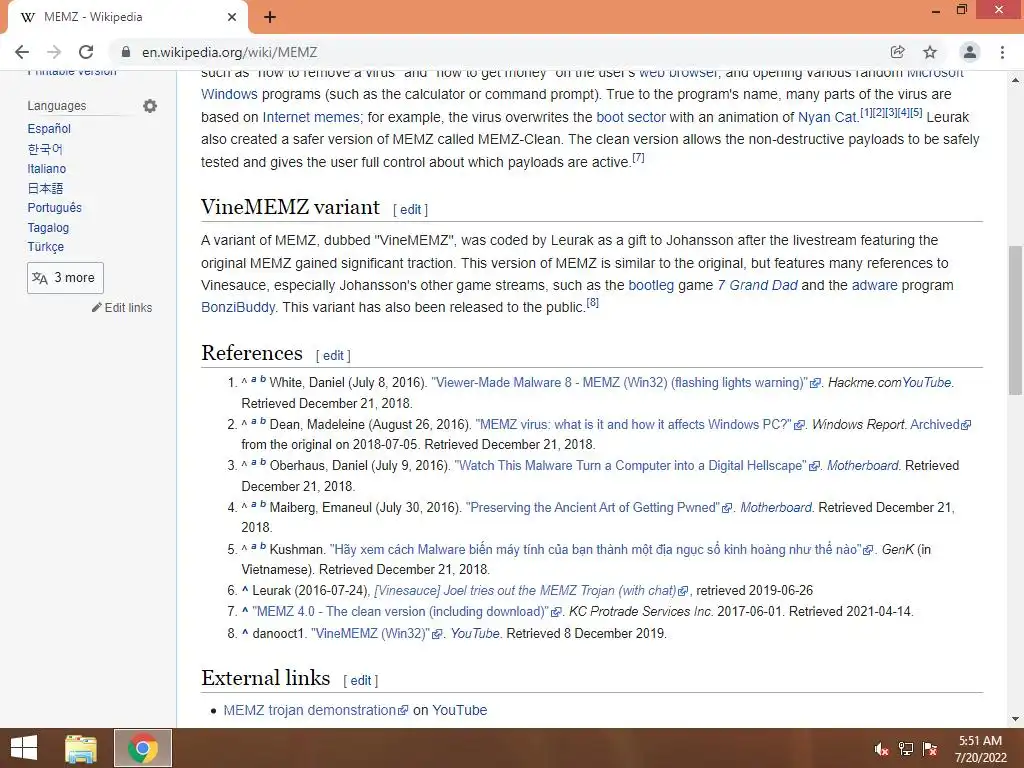
Task: Switch to Português language version
Action: coord(55,208)
